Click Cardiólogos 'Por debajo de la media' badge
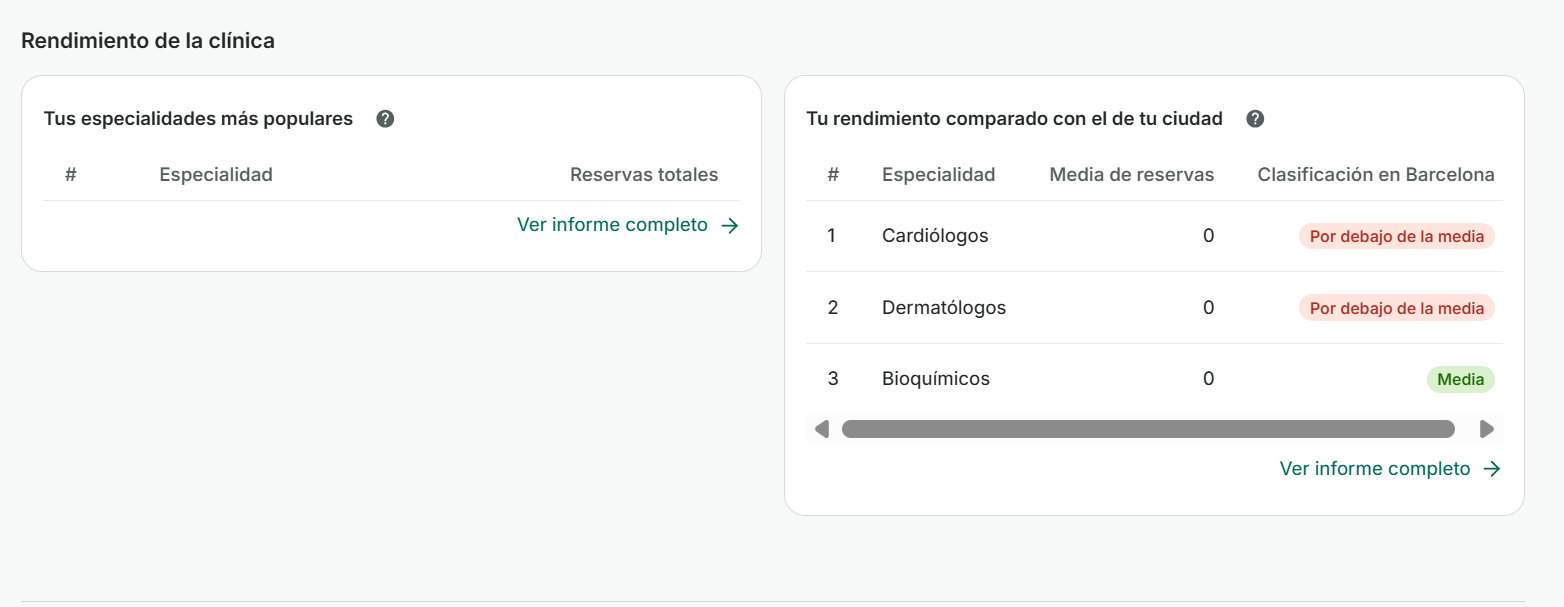Image resolution: width=1564 pixels, height=607 pixels. (x=1396, y=237)
